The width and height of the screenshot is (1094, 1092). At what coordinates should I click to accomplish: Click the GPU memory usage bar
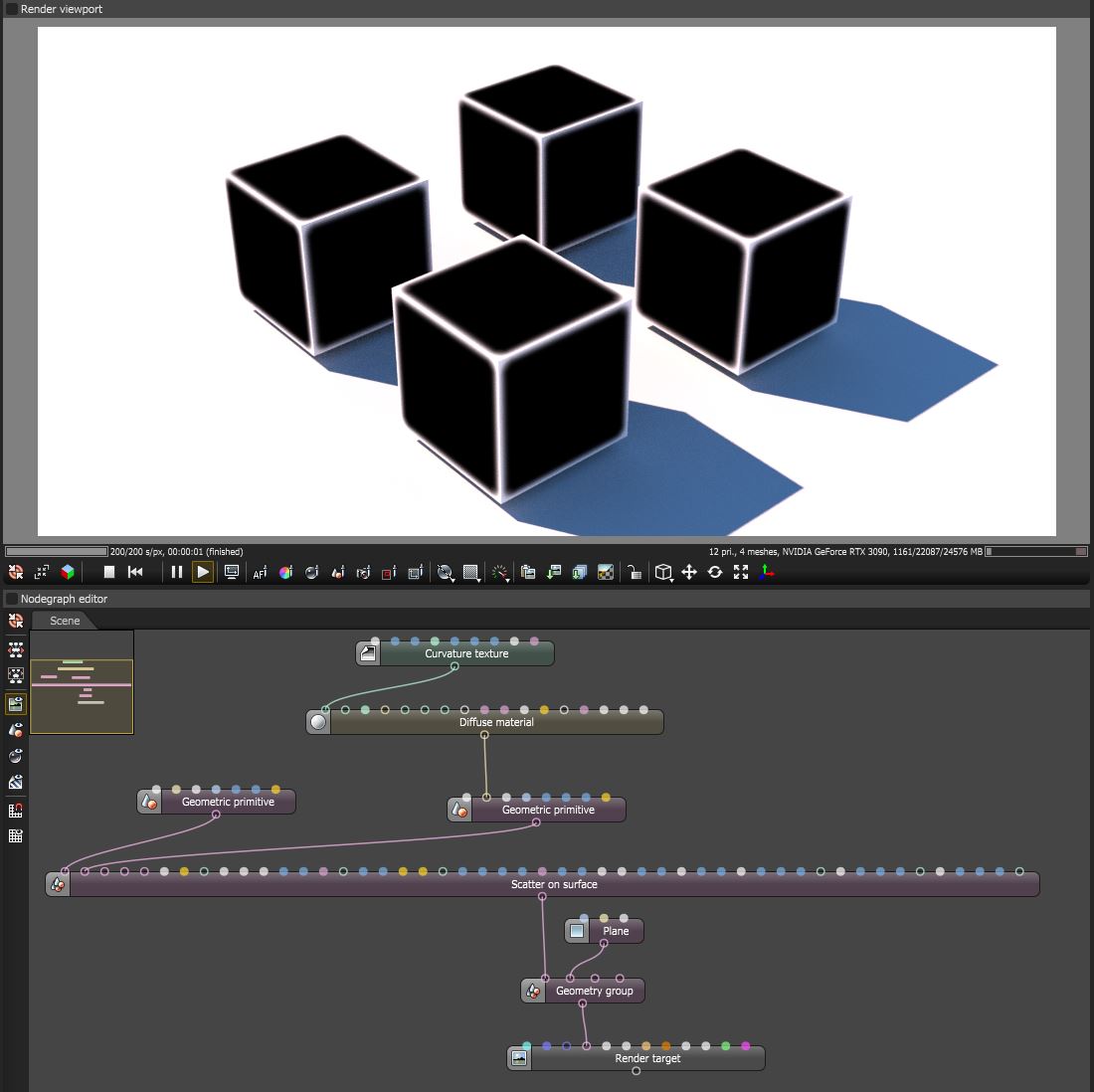coord(1036,551)
